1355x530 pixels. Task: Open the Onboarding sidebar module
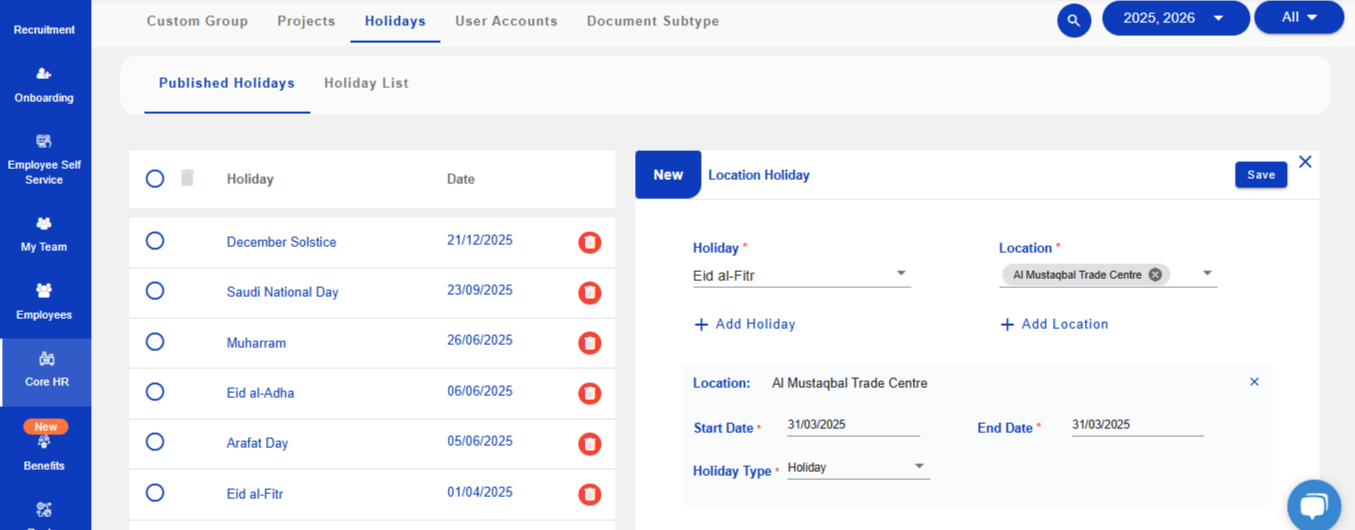pyautogui.click(x=44, y=85)
